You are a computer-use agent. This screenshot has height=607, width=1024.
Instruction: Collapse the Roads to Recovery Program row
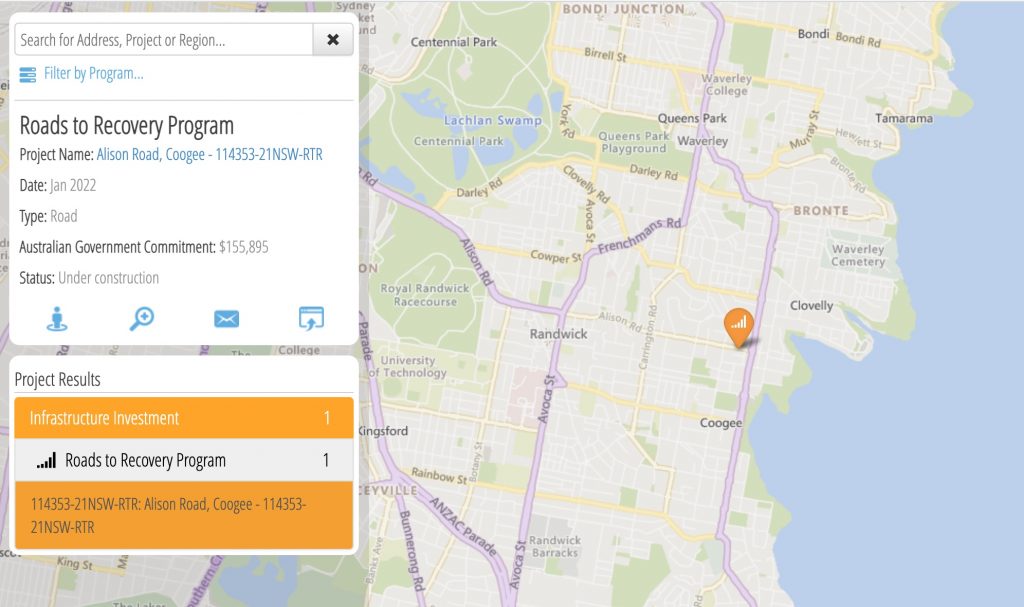click(x=184, y=461)
